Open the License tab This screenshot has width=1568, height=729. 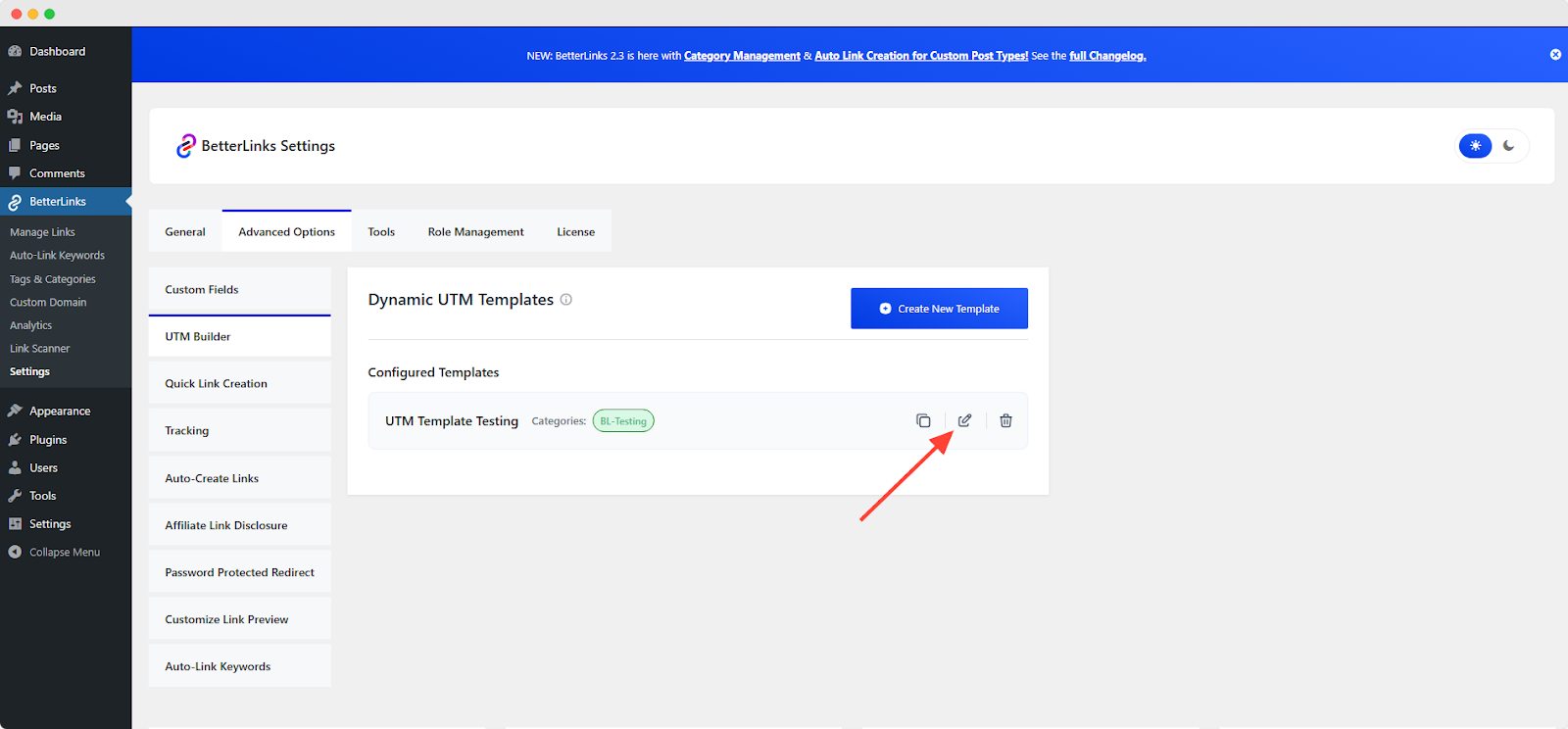pyautogui.click(x=576, y=232)
